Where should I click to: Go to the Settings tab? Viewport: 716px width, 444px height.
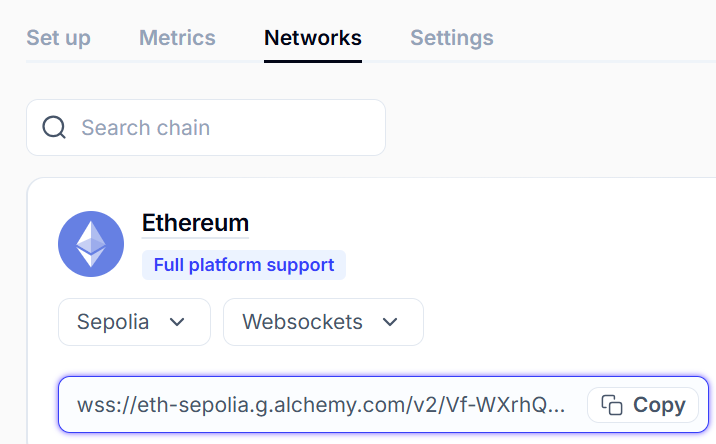(452, 38)
